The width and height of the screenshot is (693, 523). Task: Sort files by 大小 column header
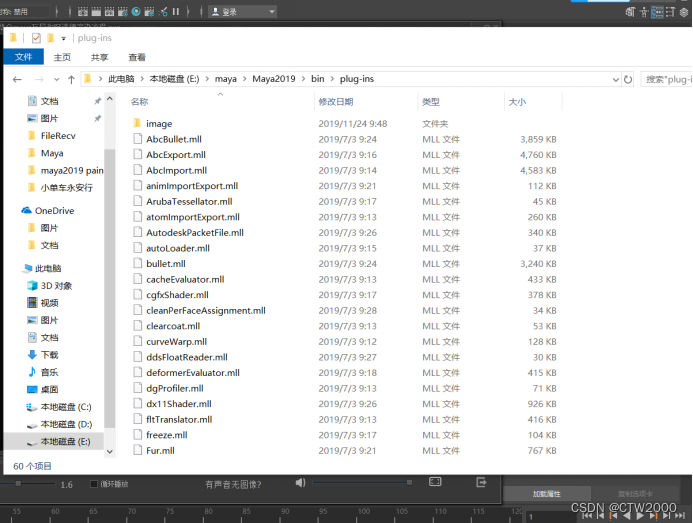tap(517, 102)
